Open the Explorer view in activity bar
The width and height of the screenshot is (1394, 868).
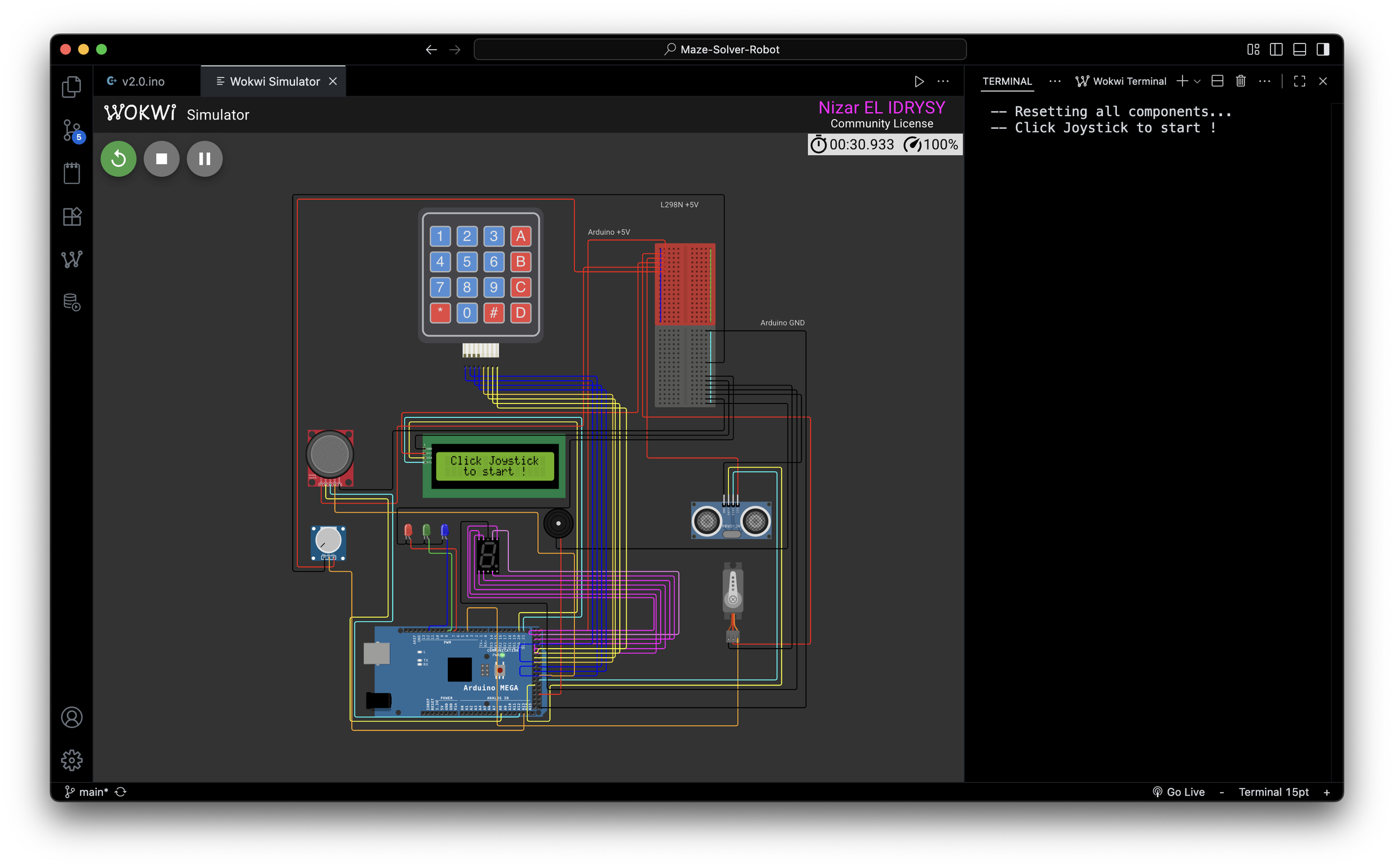pos(71,87)
